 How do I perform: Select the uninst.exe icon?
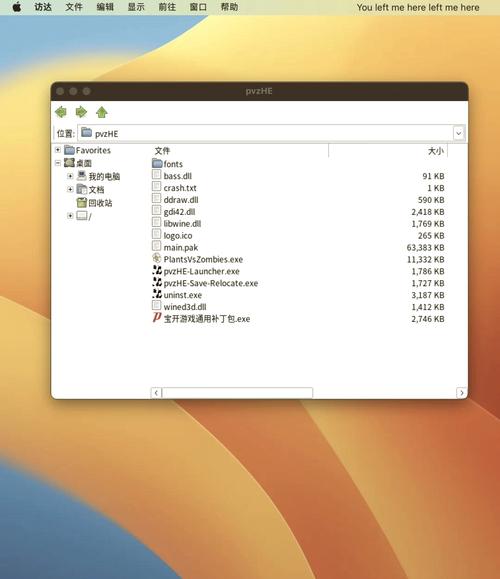pos(157,294)
